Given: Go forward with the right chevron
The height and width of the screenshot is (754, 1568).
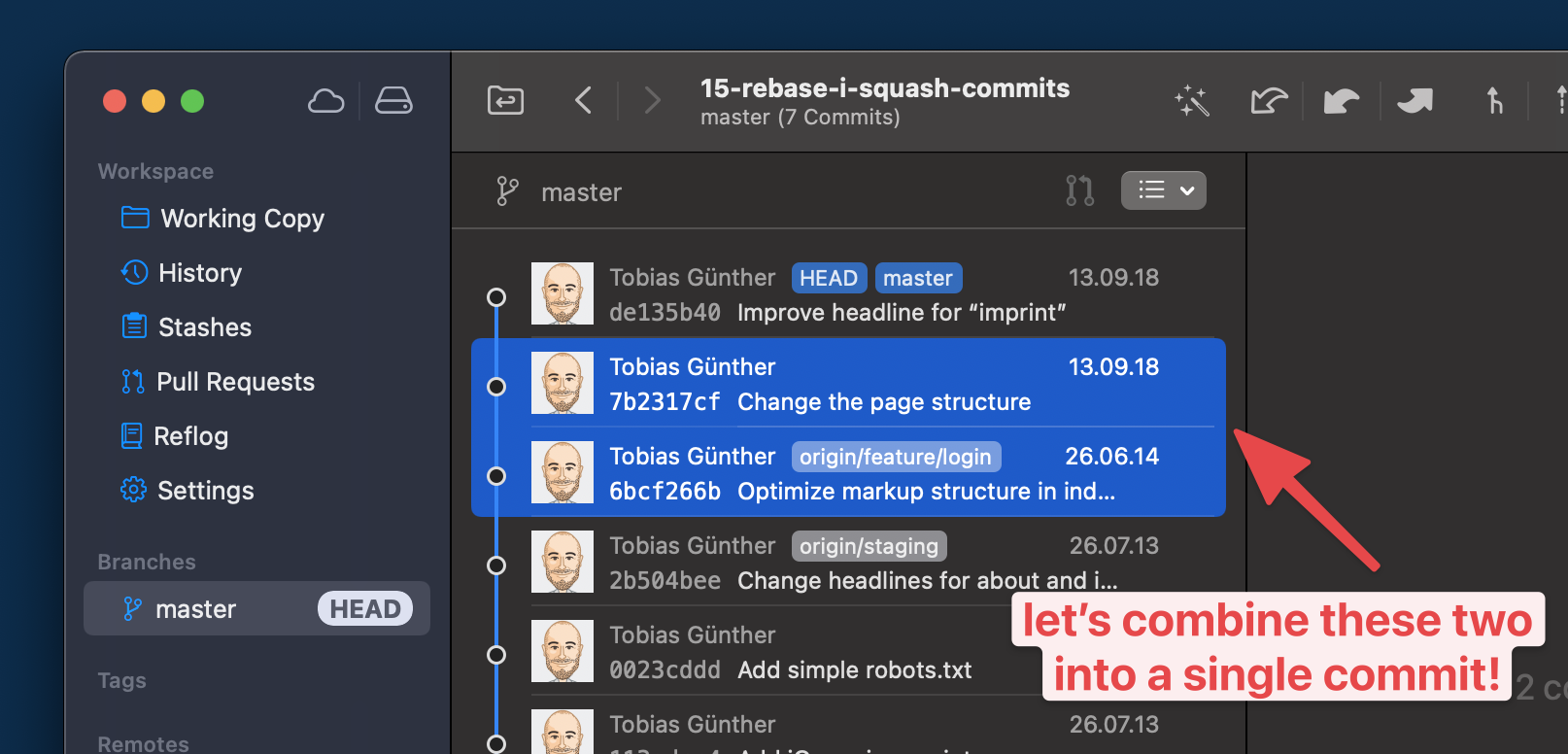Looking at the screenshot, I should click(652, 100).
